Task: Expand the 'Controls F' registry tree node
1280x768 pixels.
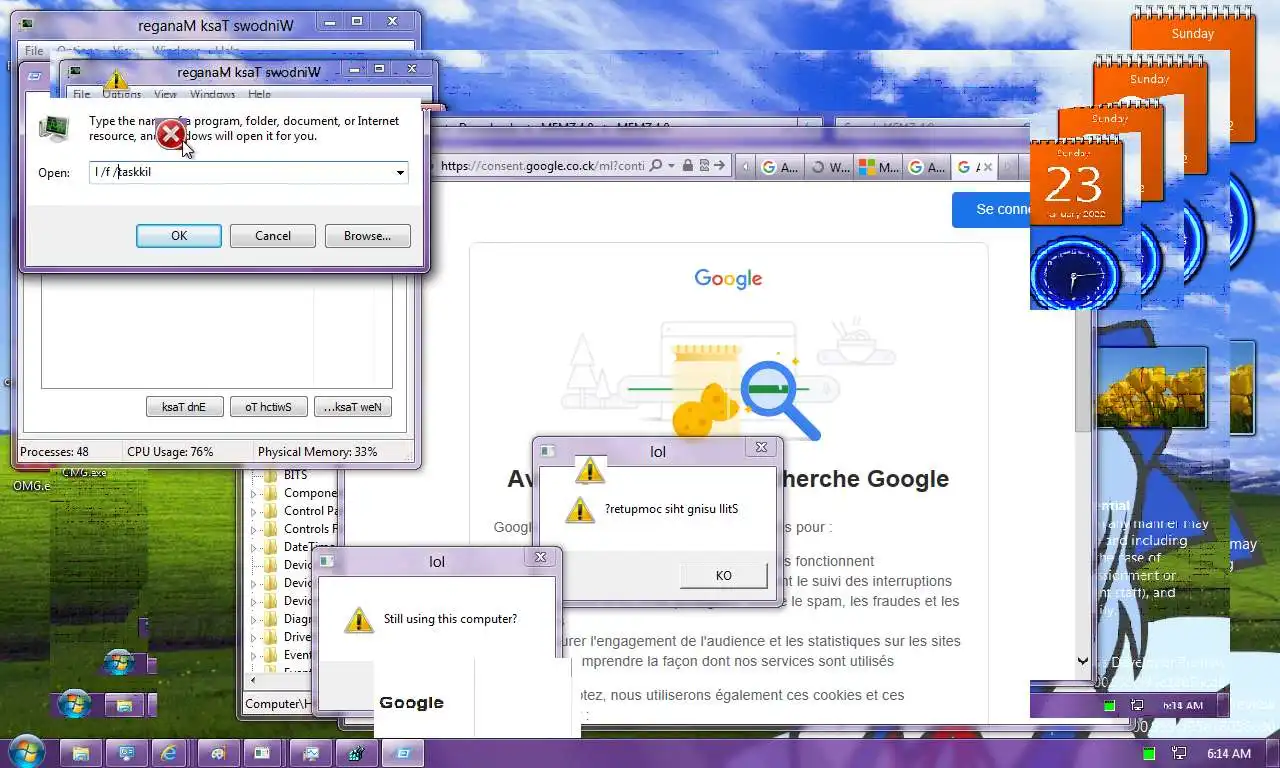Action: (x=253, y=529)
